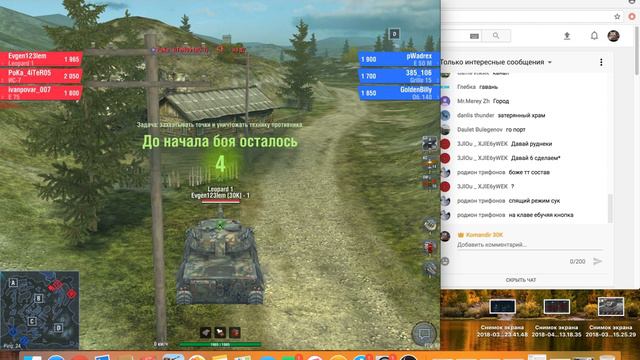Activate the red fire extinguisher consumable
This screenshot has width=640, height=360.
[x=430, y=247]
